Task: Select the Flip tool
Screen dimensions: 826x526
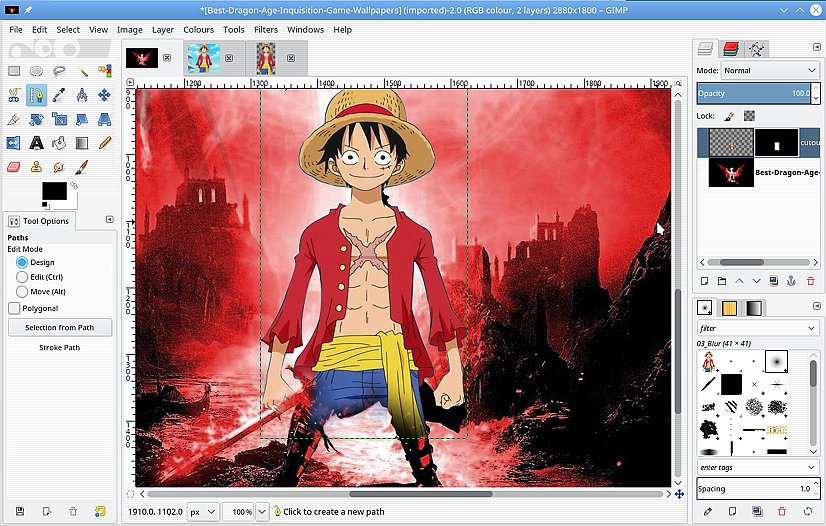Action: pyautogui.click(x=14, y=143)
